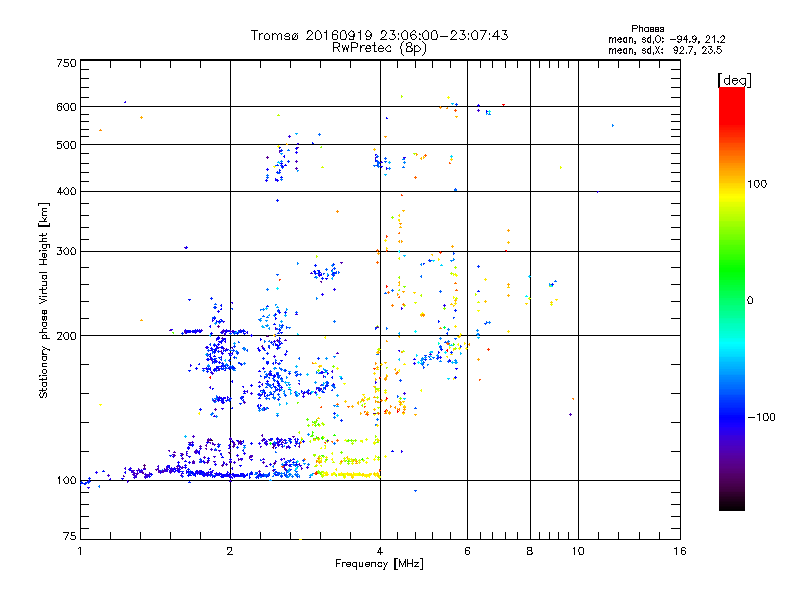Click the "4" frequency tick label

380,551
